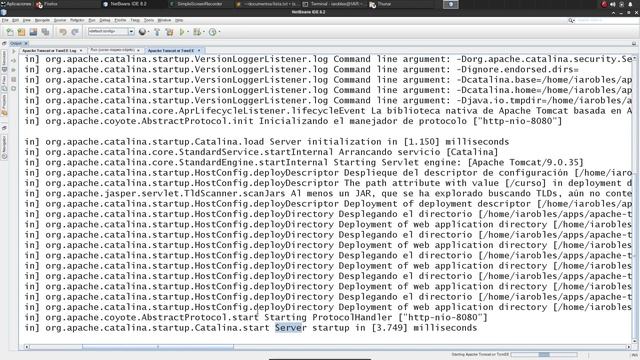Close the Apache Tomcat Log tab
The image size is (640, 360).
click(x=81, y=51)
